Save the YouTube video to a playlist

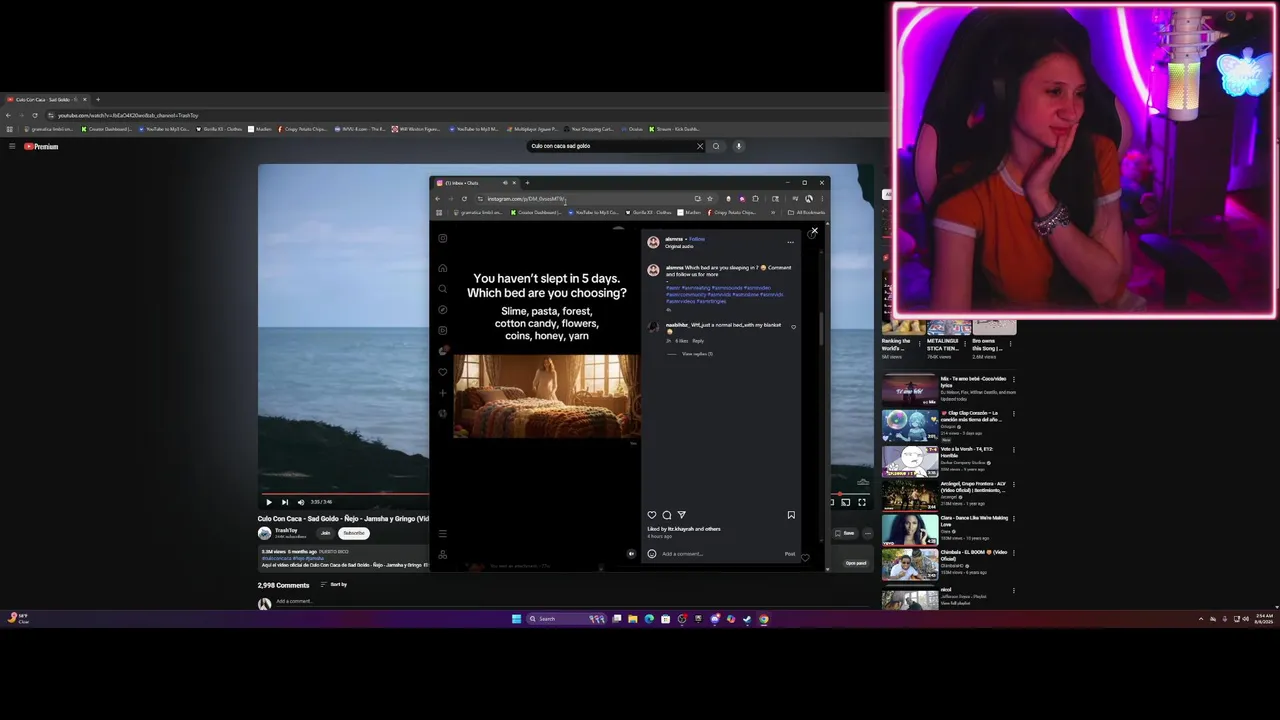pyautogui.click(x=845, y=533)
